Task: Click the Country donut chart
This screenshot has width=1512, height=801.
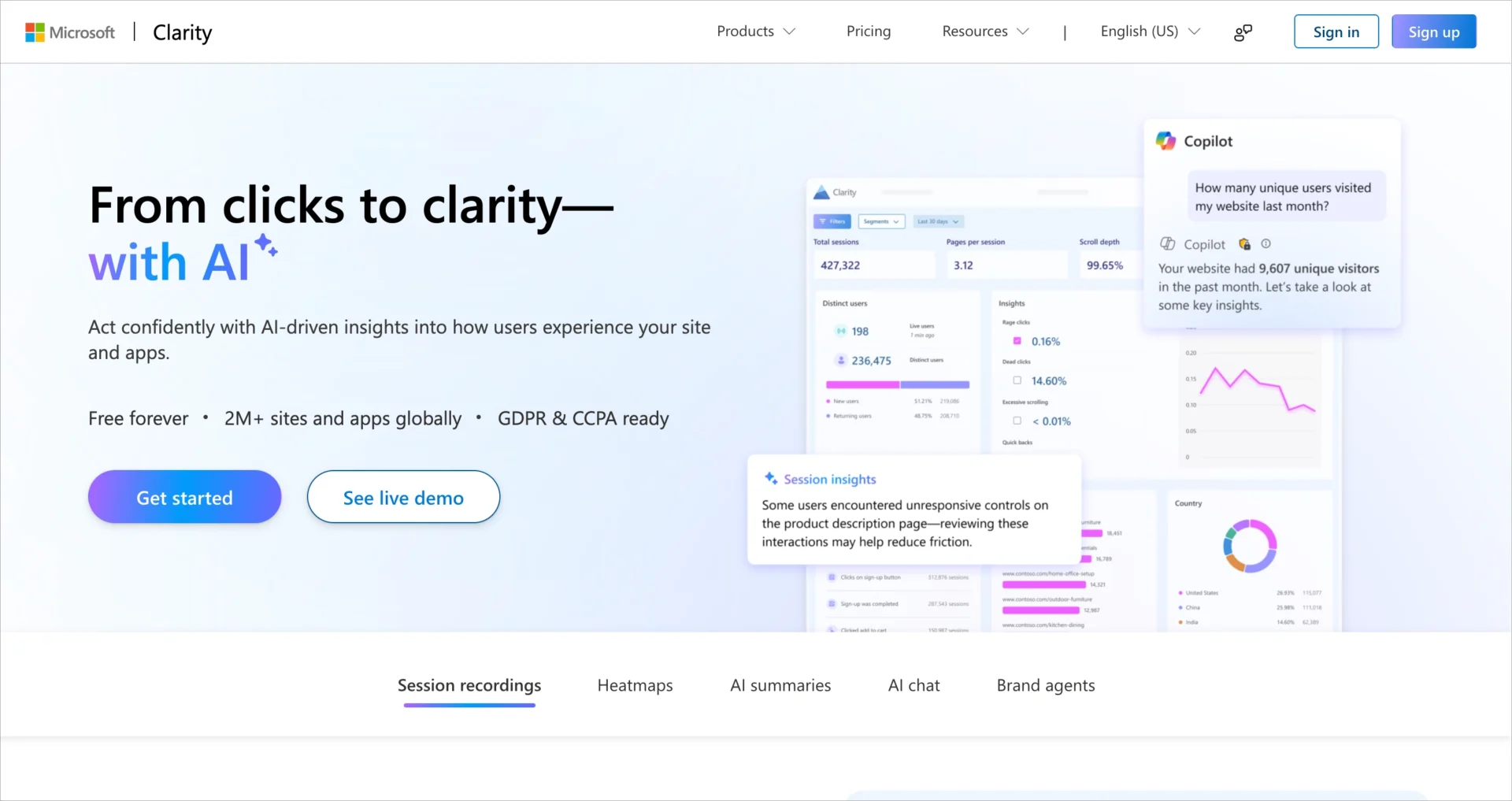Action: click(x=1248, y=545)
